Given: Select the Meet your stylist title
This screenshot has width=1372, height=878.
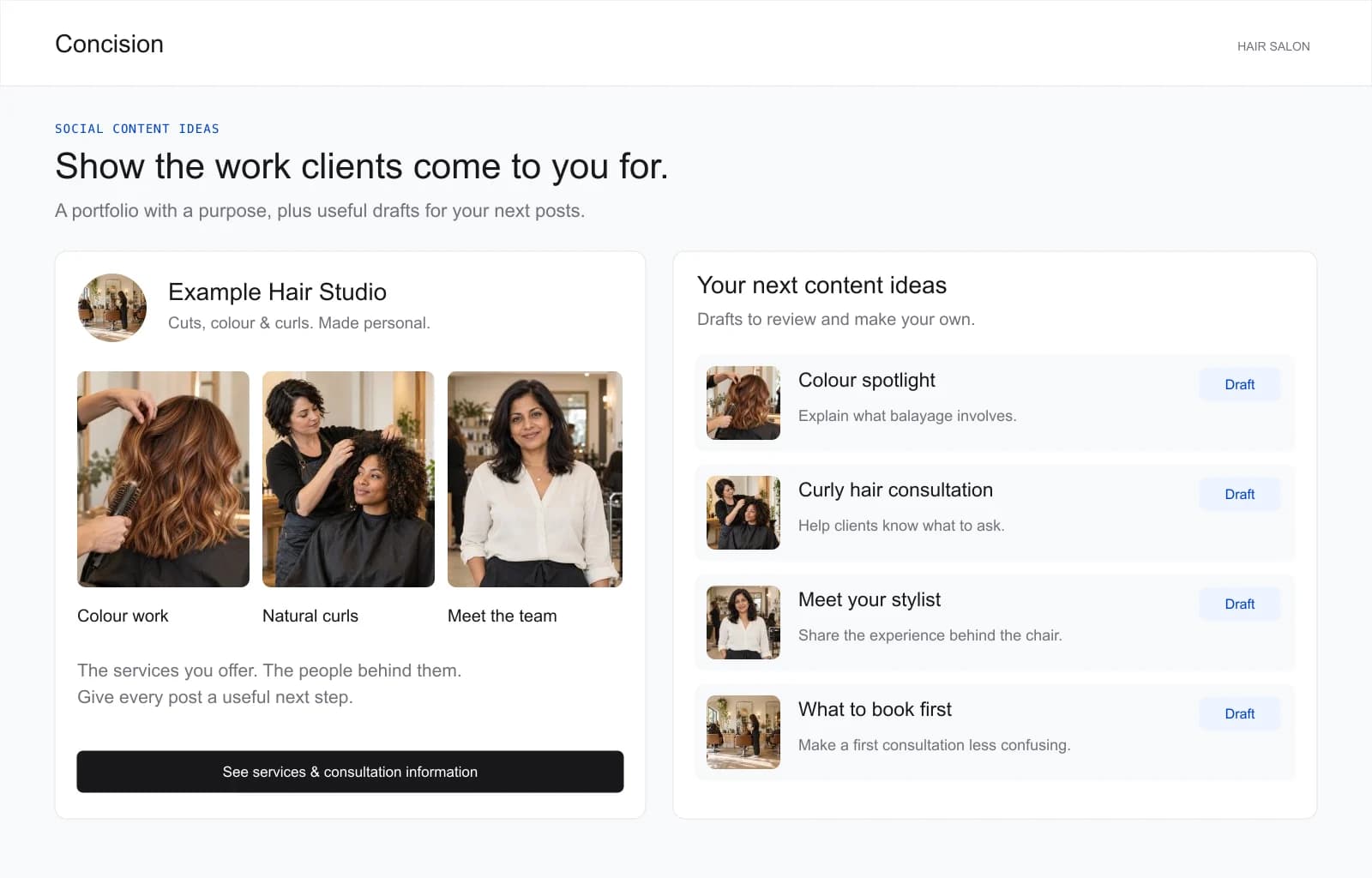Looking at the screenshot, I should click(870, 599).
